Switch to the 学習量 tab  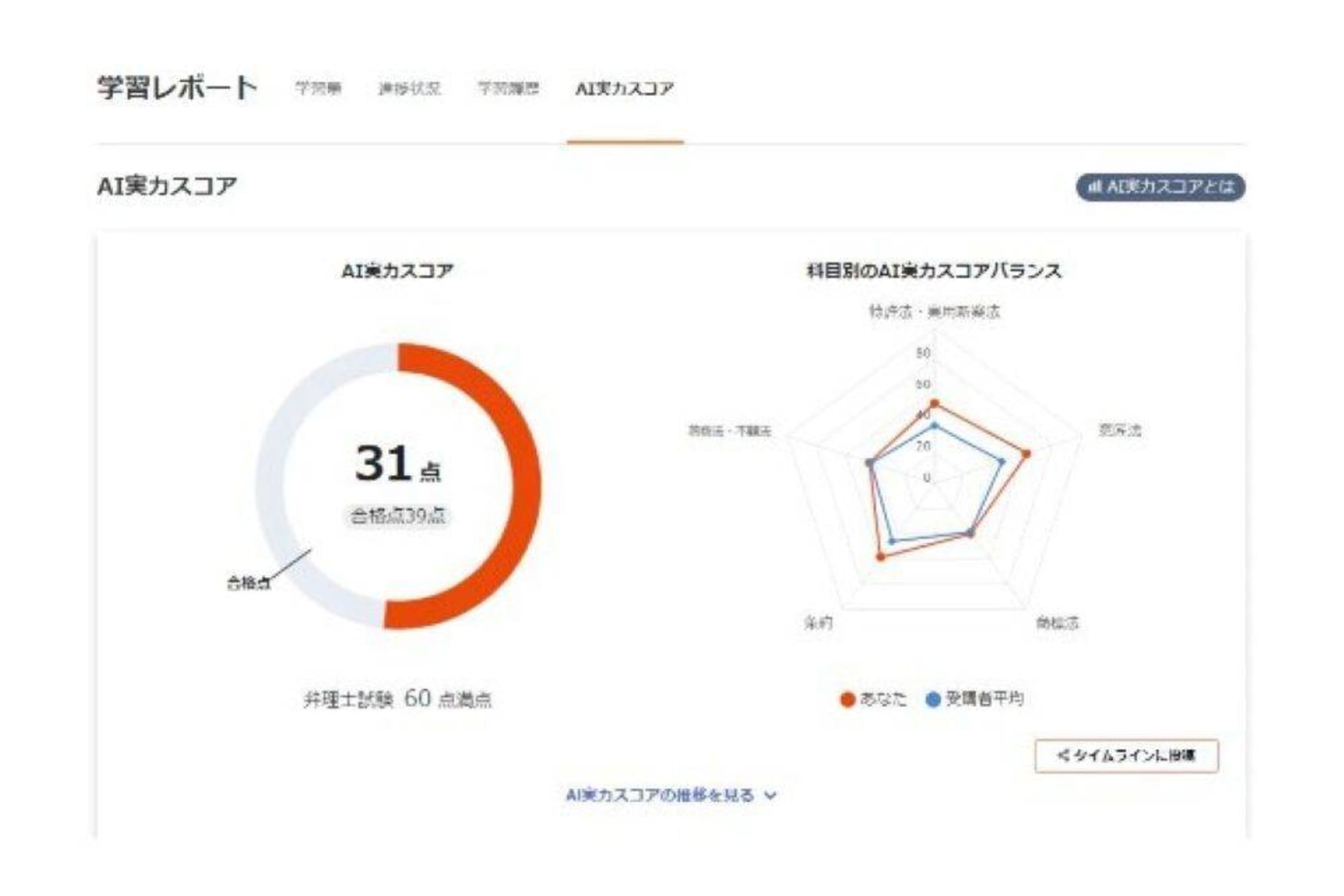318,88
